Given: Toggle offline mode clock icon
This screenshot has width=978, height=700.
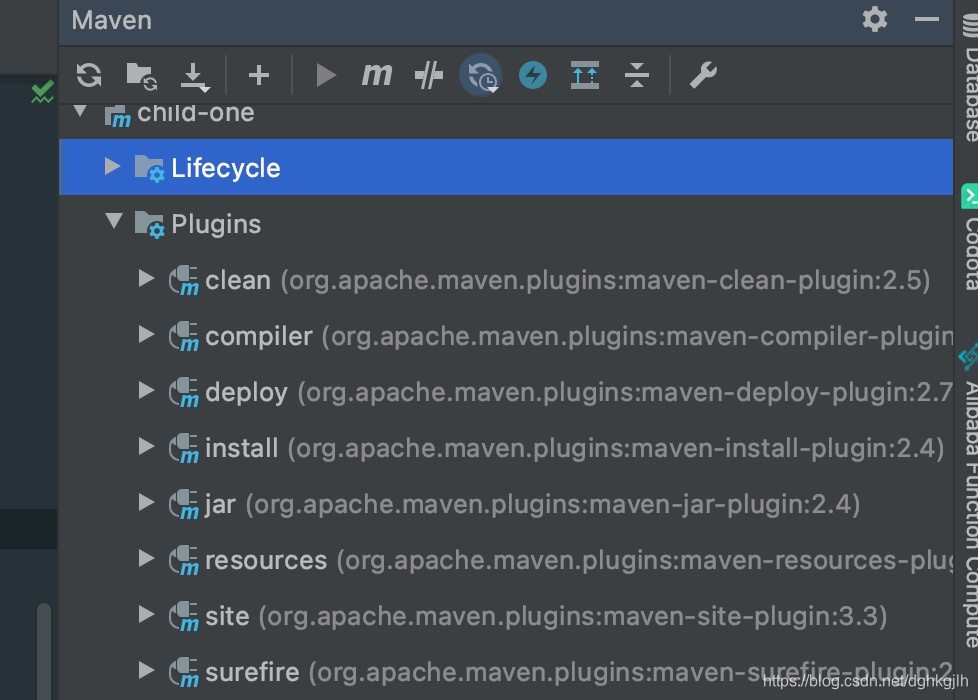Looking at the screenshot, I should pyautogui.click(x=481, y=75).
